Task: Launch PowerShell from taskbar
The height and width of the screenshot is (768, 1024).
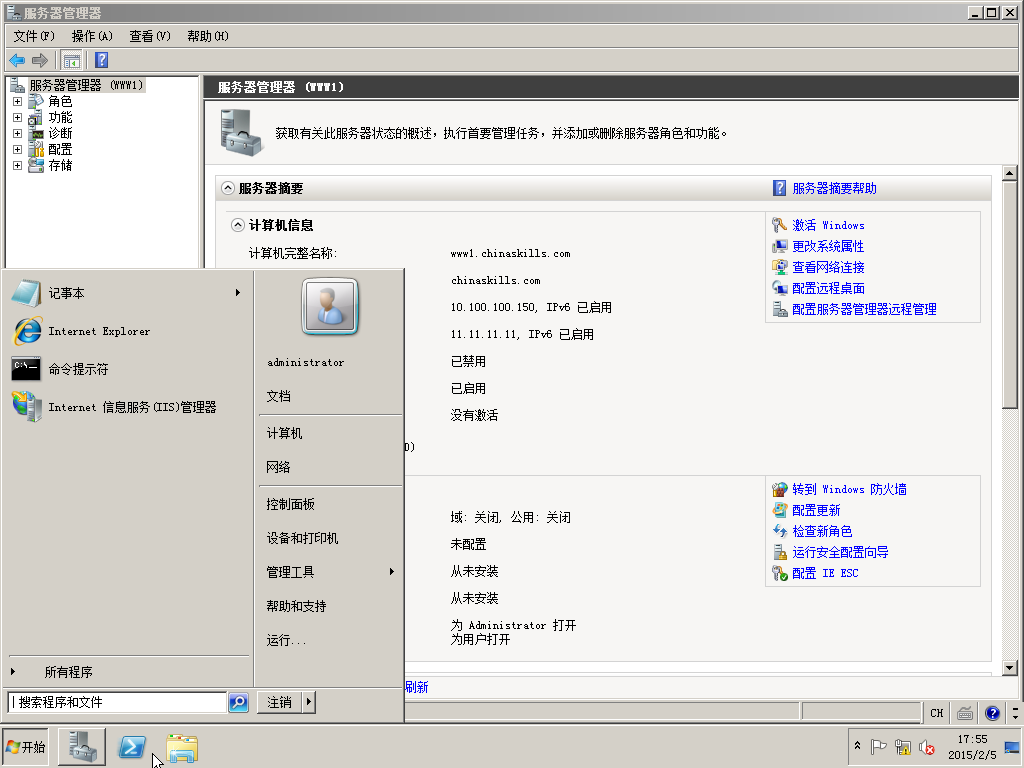Action: point(132,747)
